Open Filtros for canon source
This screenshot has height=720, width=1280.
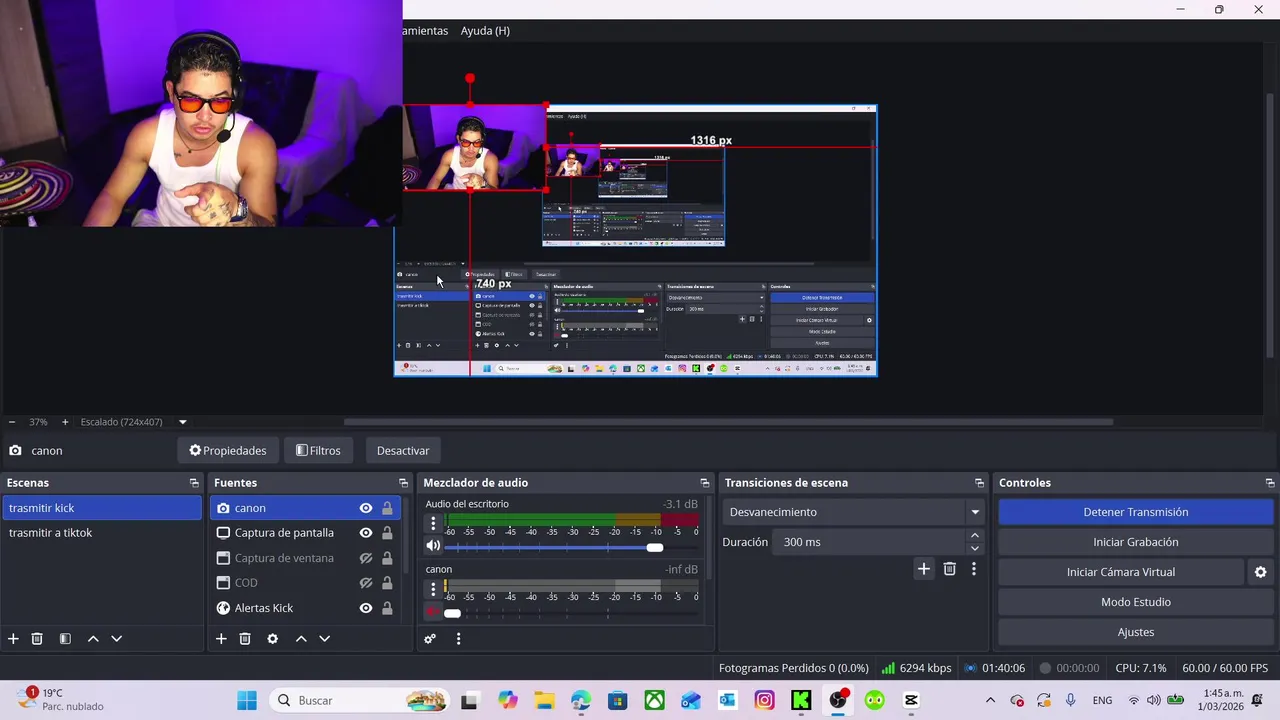[318, 451]
